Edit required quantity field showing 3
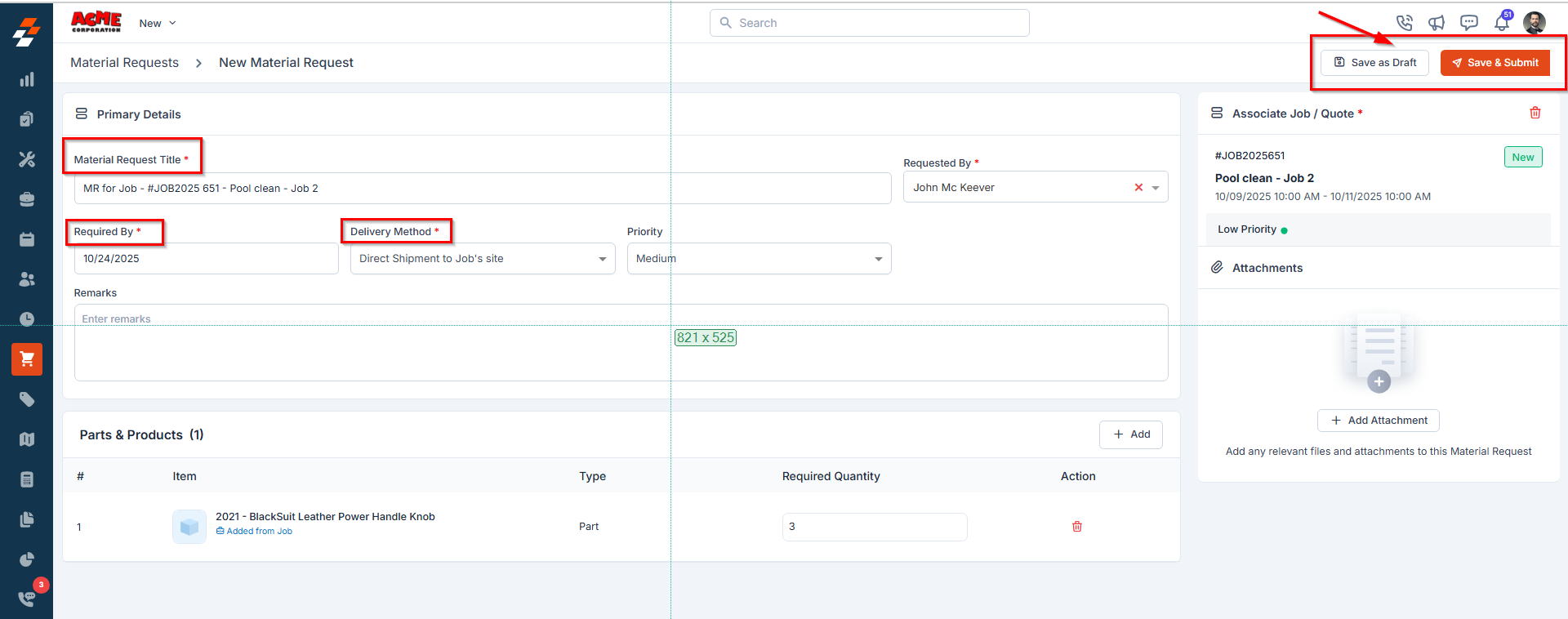Viewport: 1568px width, 619px height. [875, 527]
